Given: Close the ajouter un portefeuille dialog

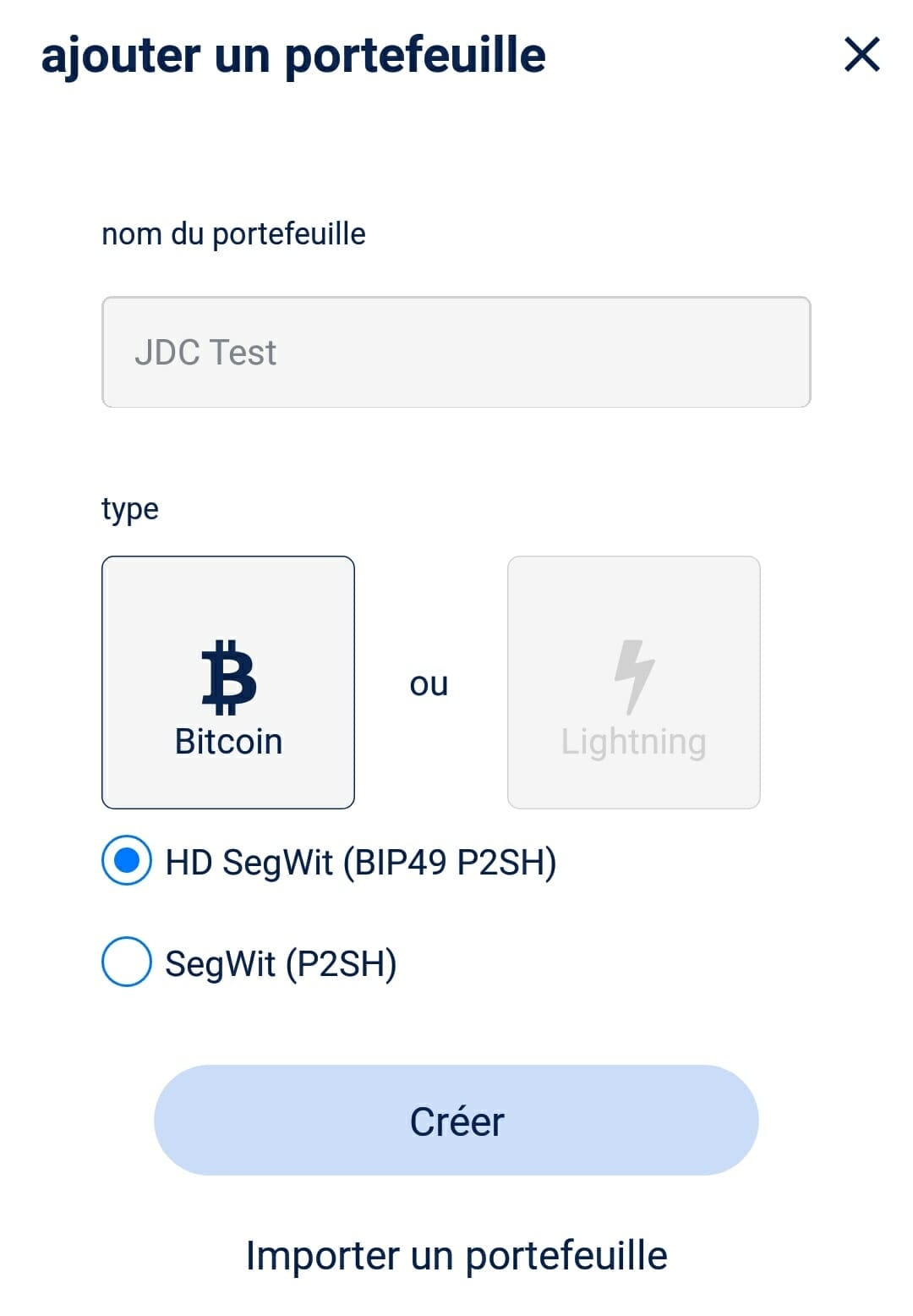Looking at the screenshot, I should pyautogui.click(x=861, y=55).
